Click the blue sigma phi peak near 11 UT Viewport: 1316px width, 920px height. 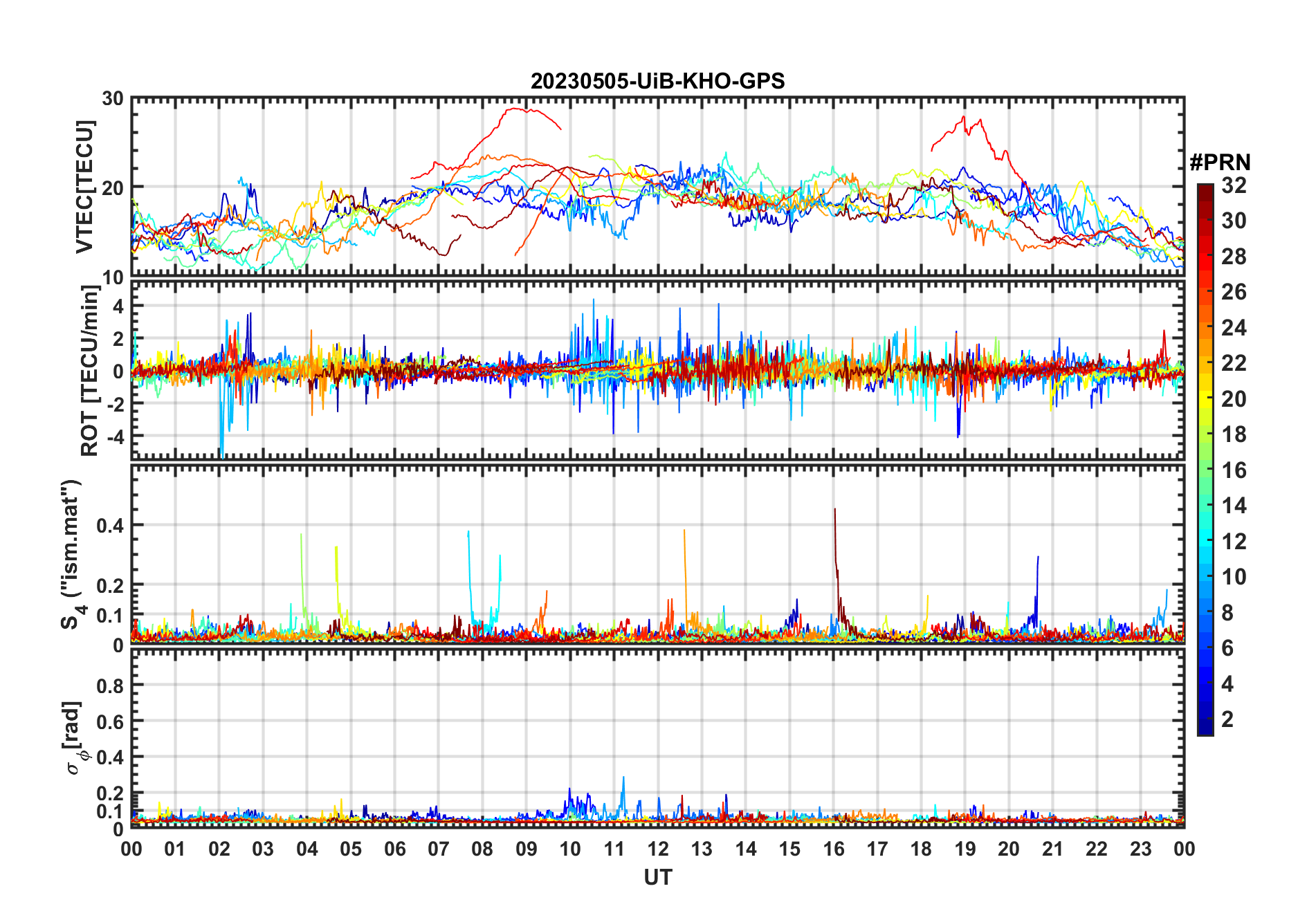(x=623, y=779)
